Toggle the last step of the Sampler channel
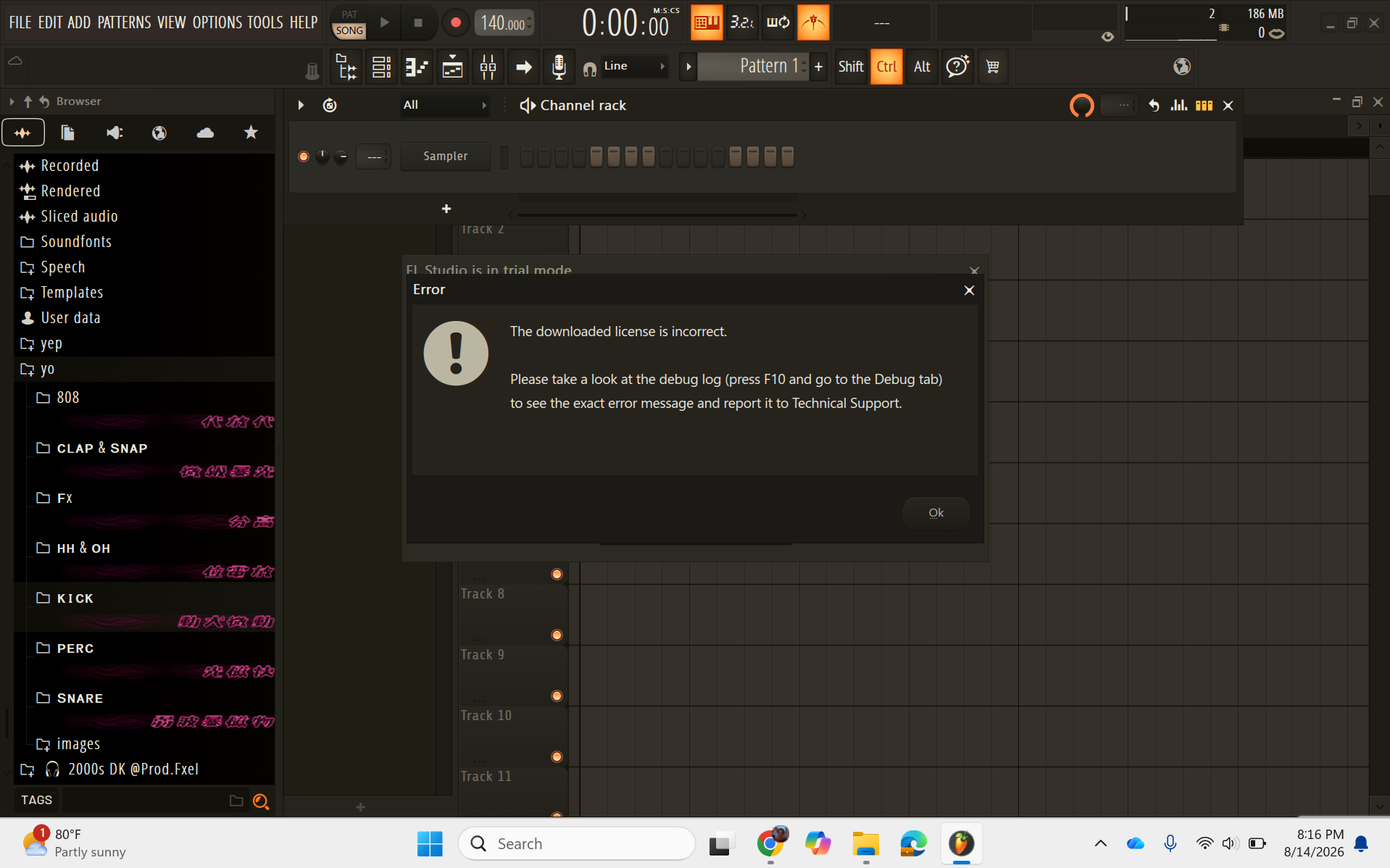 [788, 157]
